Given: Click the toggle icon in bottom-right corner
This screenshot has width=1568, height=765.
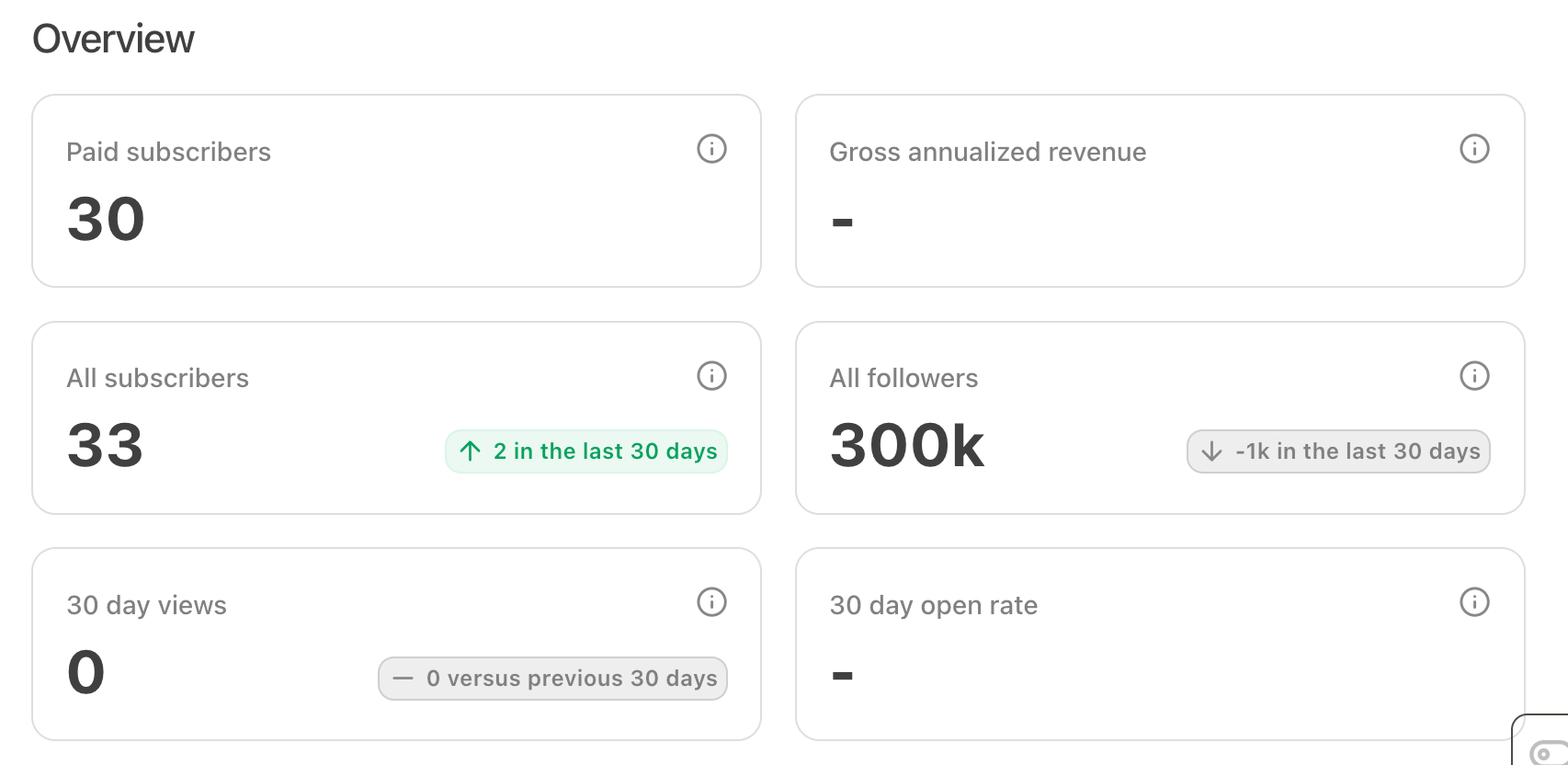Looking at the screenshot, I should coord(1548,753).
